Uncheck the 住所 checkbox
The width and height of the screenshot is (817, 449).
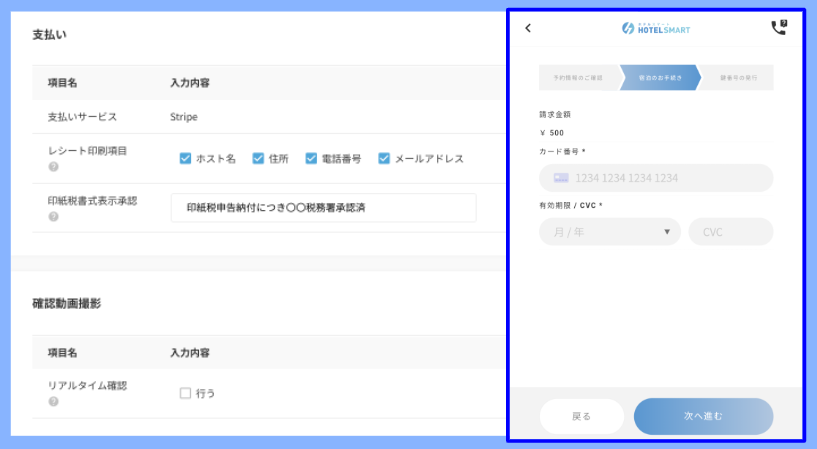258,158
